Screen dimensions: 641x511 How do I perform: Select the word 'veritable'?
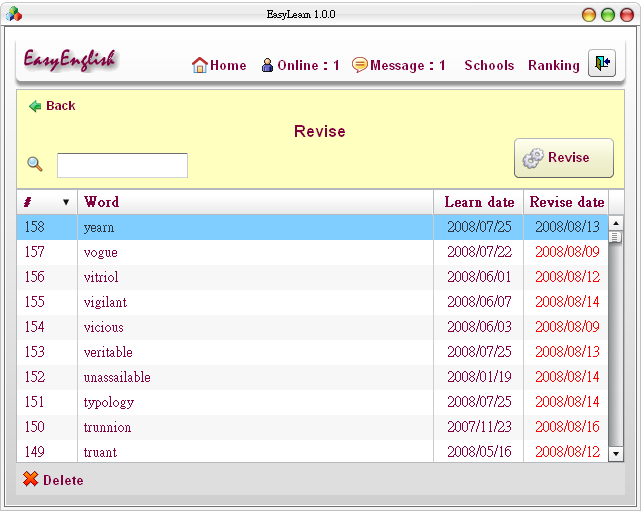[108, 352]
